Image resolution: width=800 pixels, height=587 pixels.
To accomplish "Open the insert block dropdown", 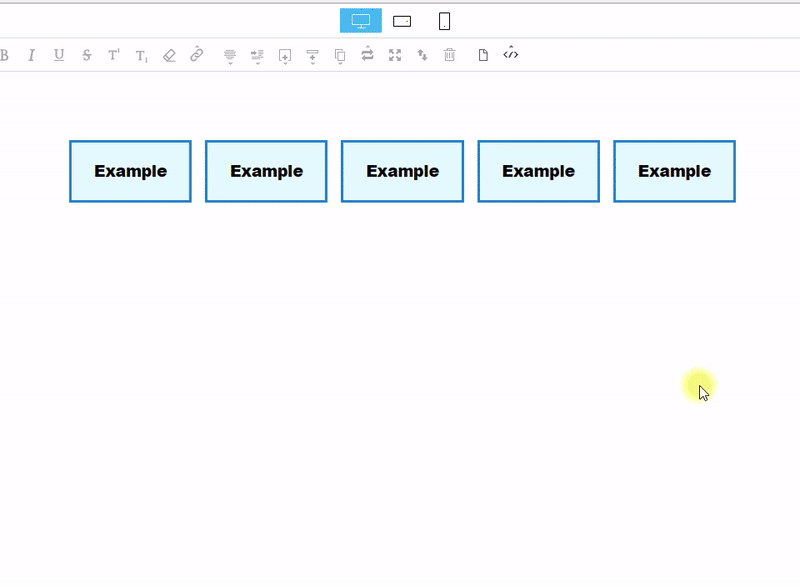I will pos(285,56).
